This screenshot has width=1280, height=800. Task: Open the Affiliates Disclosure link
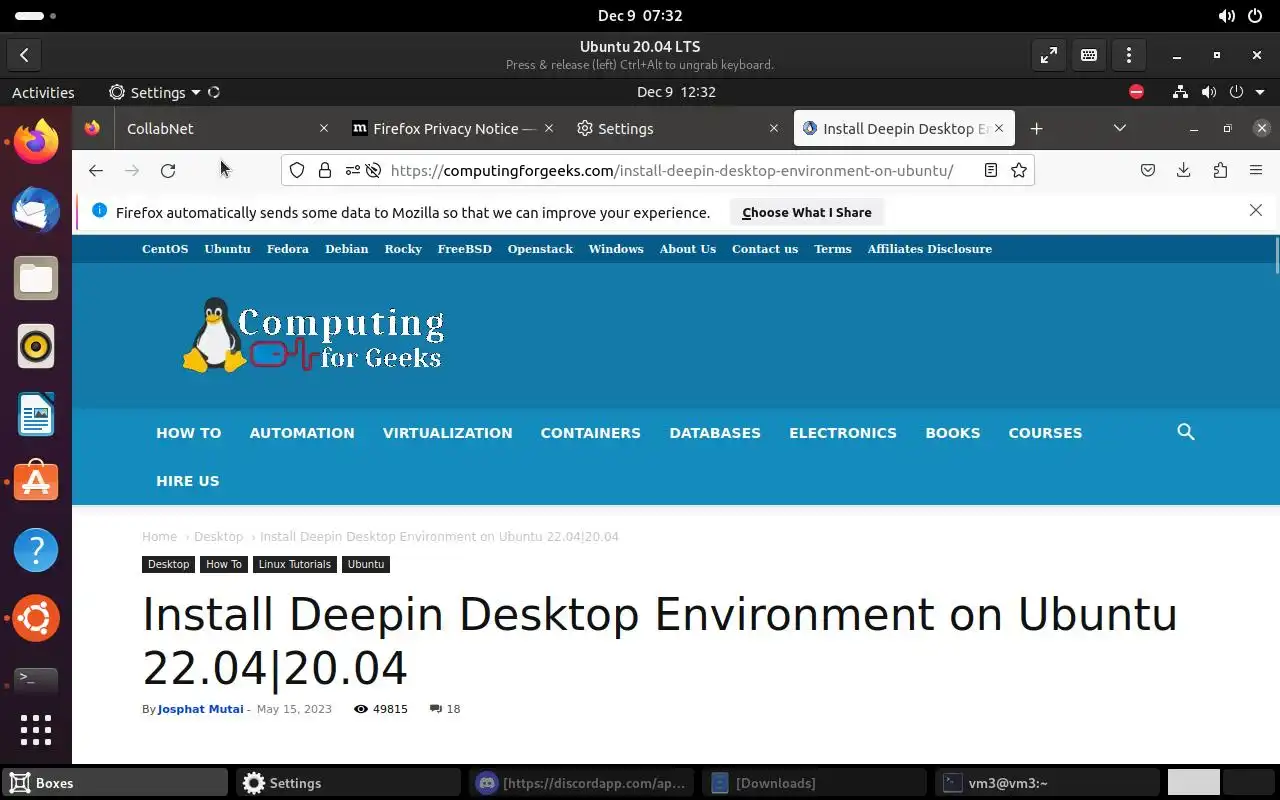(x=930, y=249)
